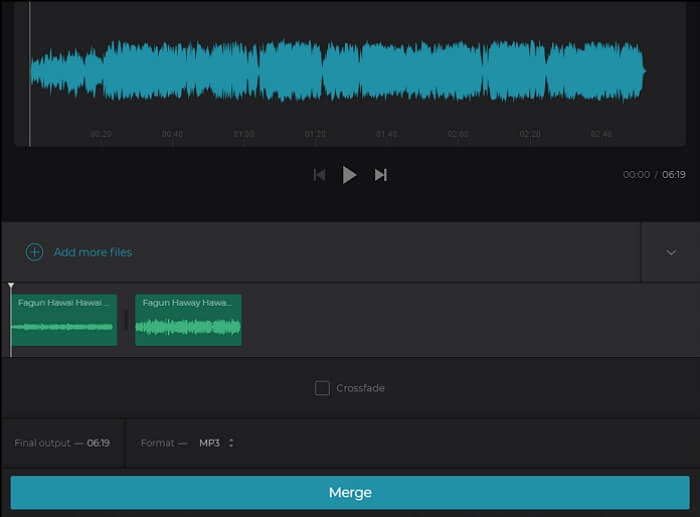Click the 'Add more files' text
Image resolution: width=700 pixels, height=517 pixels.
92,252
